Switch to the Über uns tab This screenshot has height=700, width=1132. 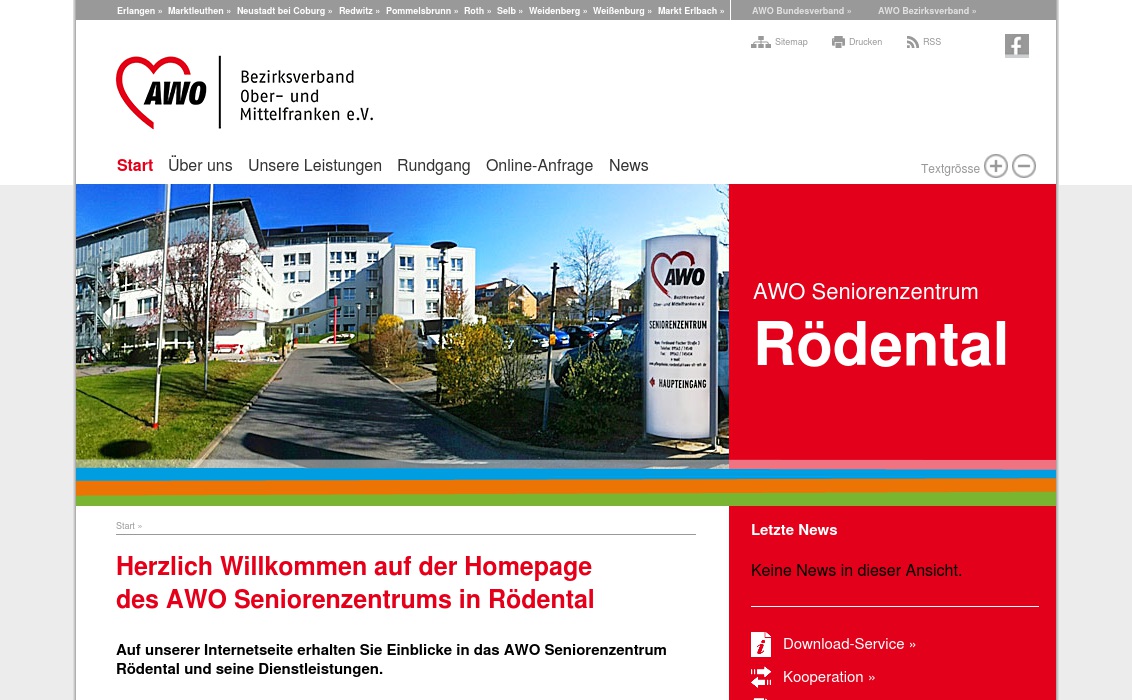coord(200,166)
